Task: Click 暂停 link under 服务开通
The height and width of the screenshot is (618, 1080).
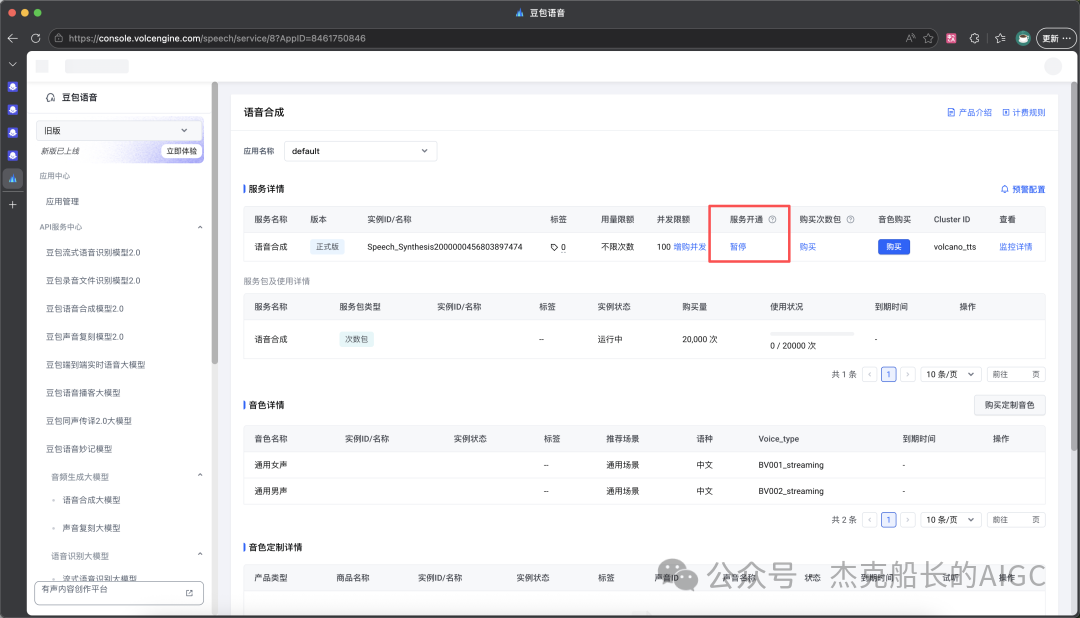Action: pos(738,247)
